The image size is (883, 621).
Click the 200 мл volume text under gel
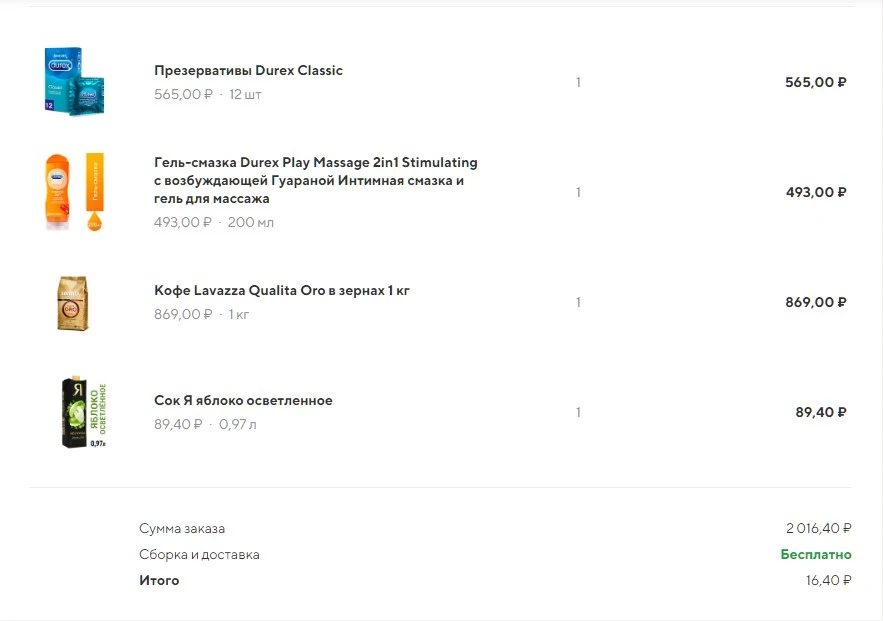(x=251, y=222)
